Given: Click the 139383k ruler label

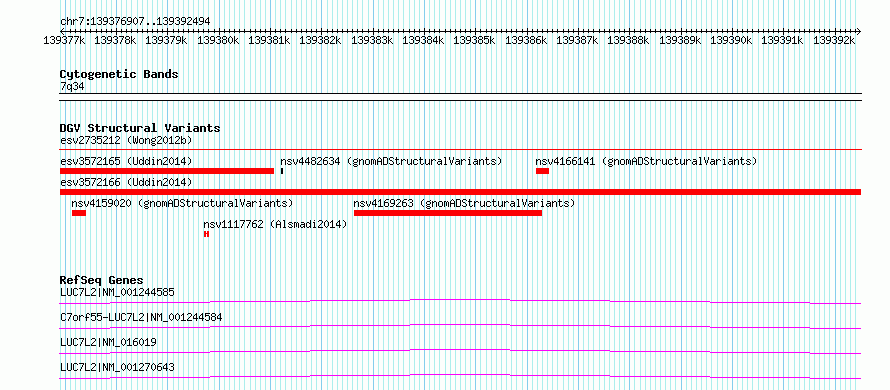Looking at the screenshot, I should [x=372, y=40].
